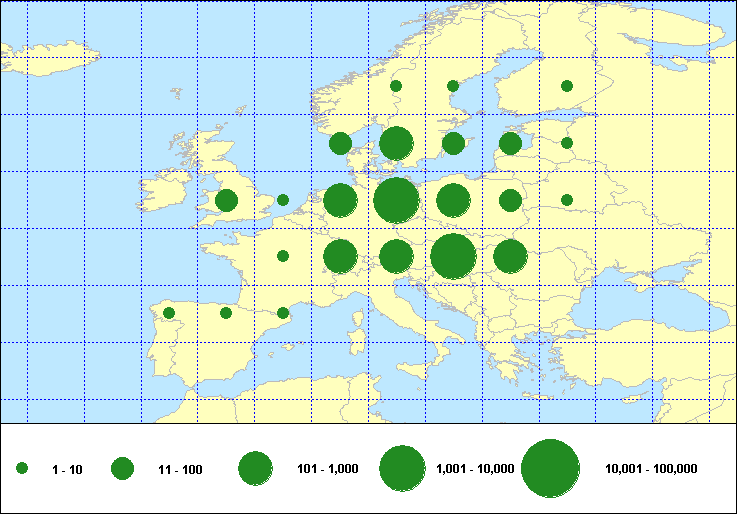Select the largest bubble over Hungary

[x=453, y=256]
